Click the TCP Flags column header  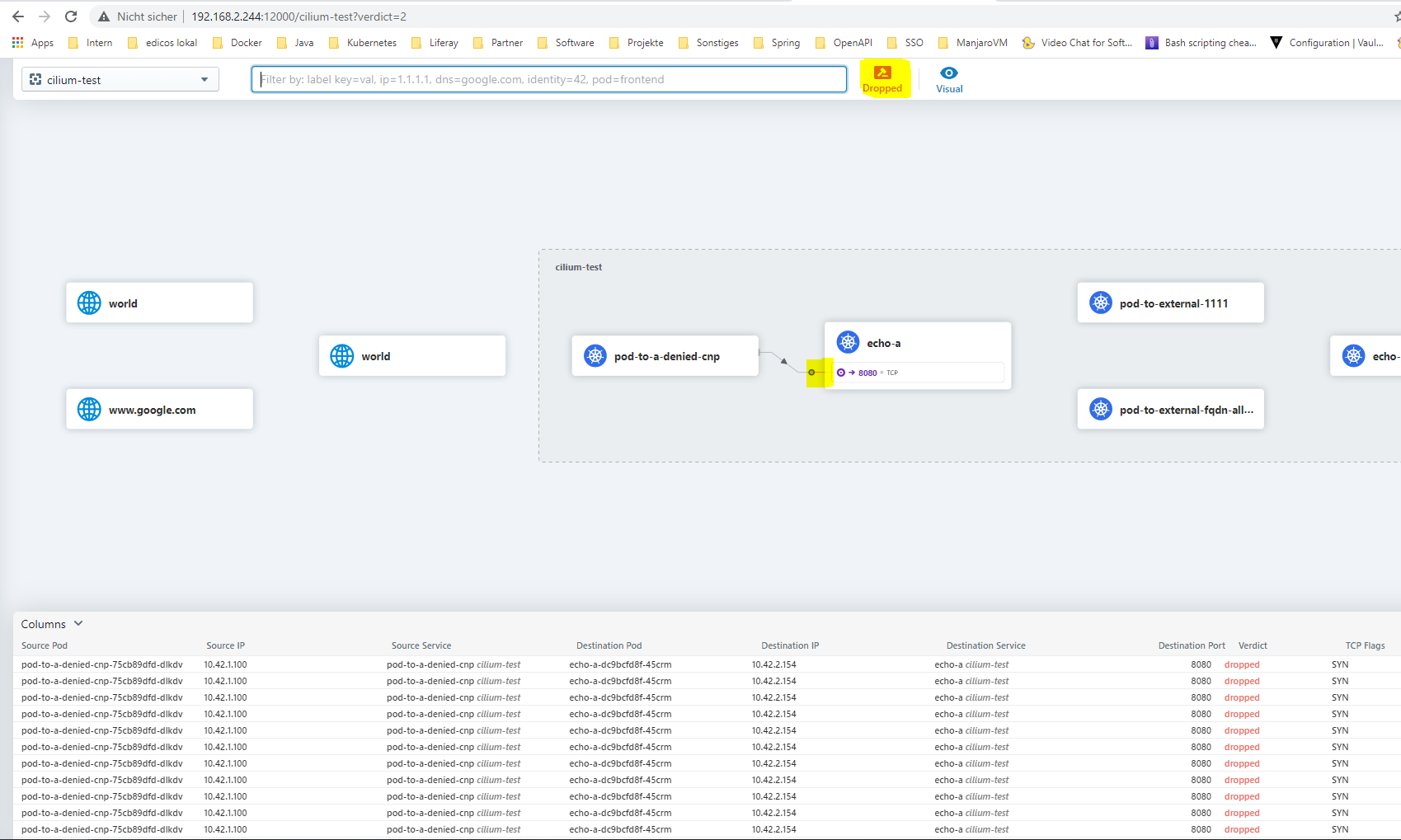1365,645
